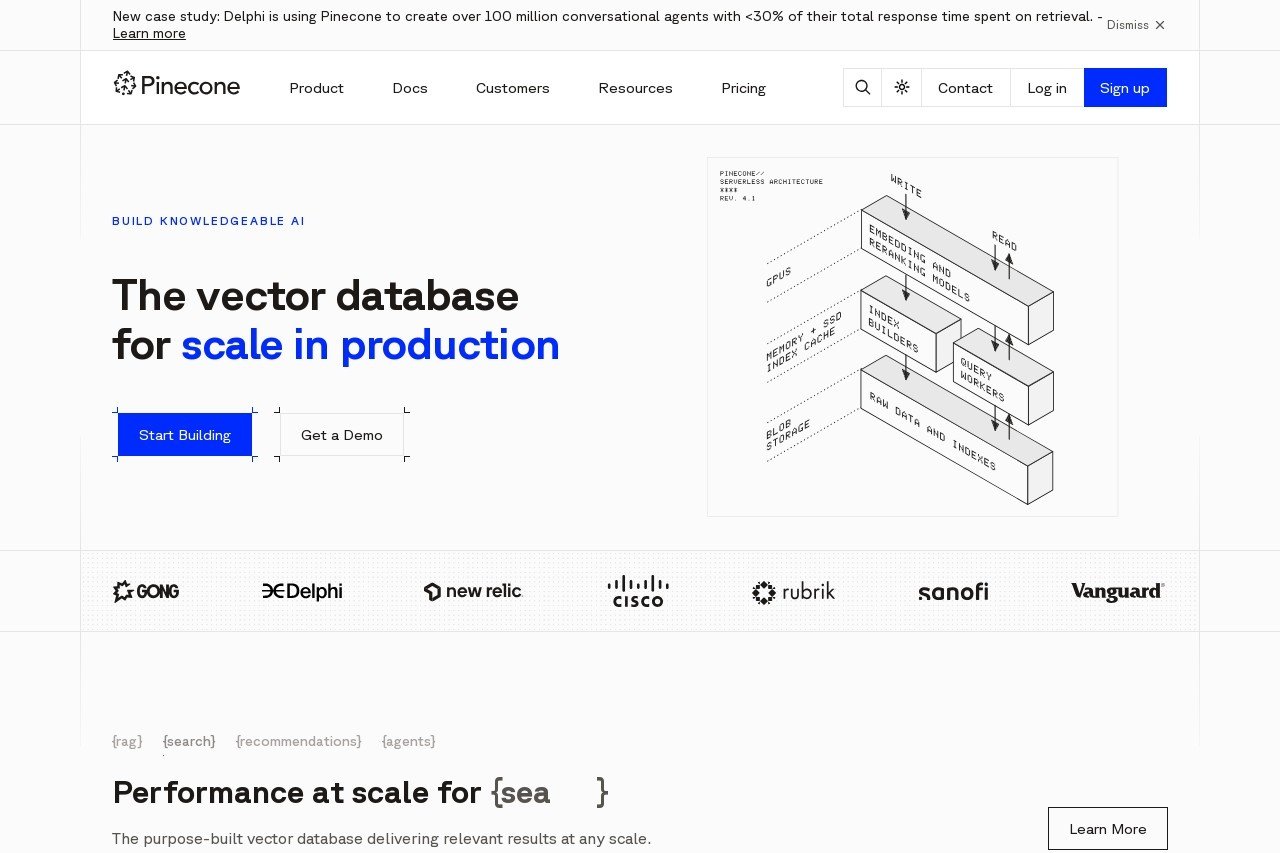Select the {agents} tab
The height and width of the screenshot is (853, 1280).
(x=409, y=741)
